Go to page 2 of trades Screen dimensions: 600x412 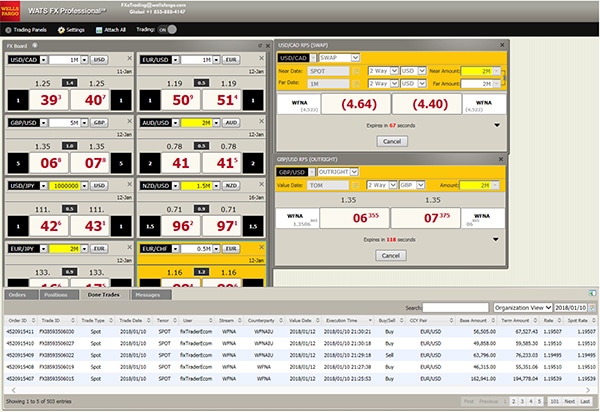point(514,401)
